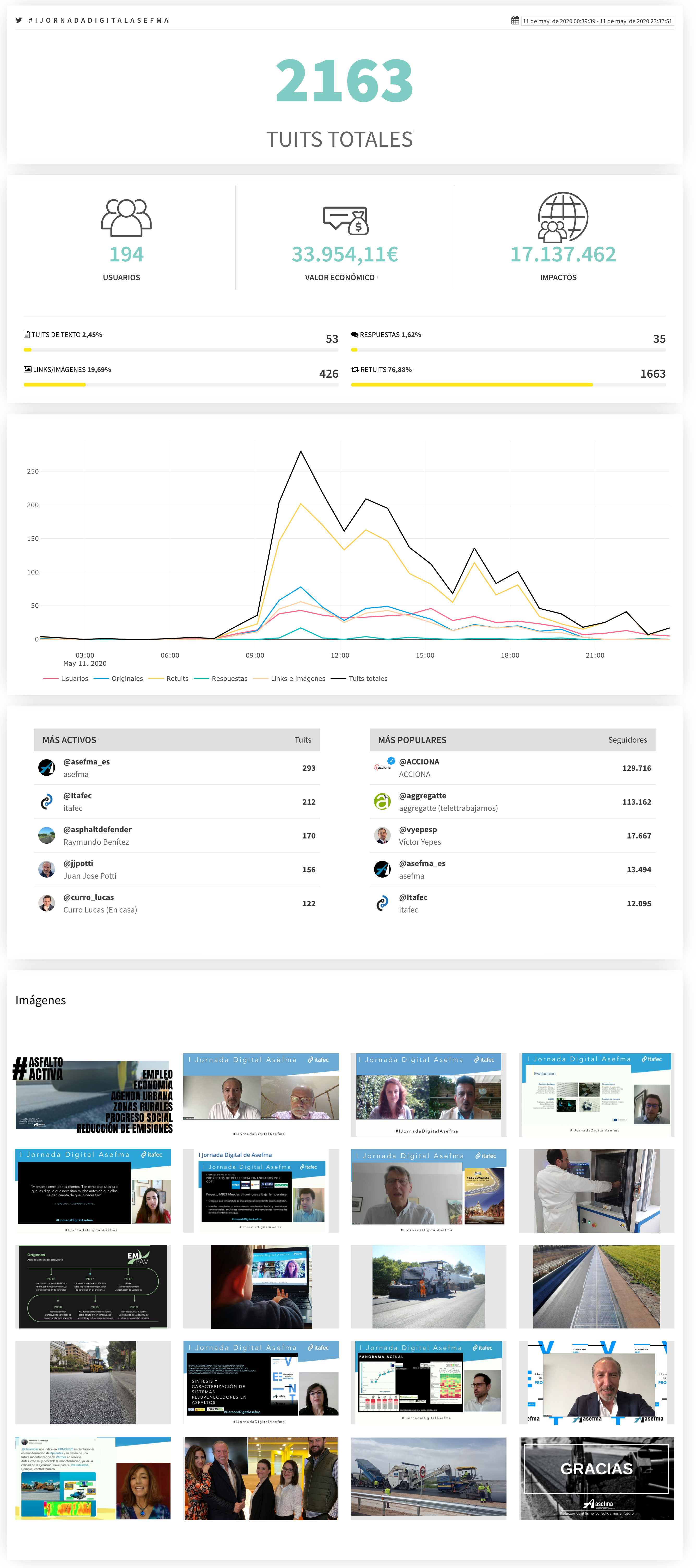Click the retweet icon beside Retuits
The height and width of the screenshot is (1568, 696).
355,370
